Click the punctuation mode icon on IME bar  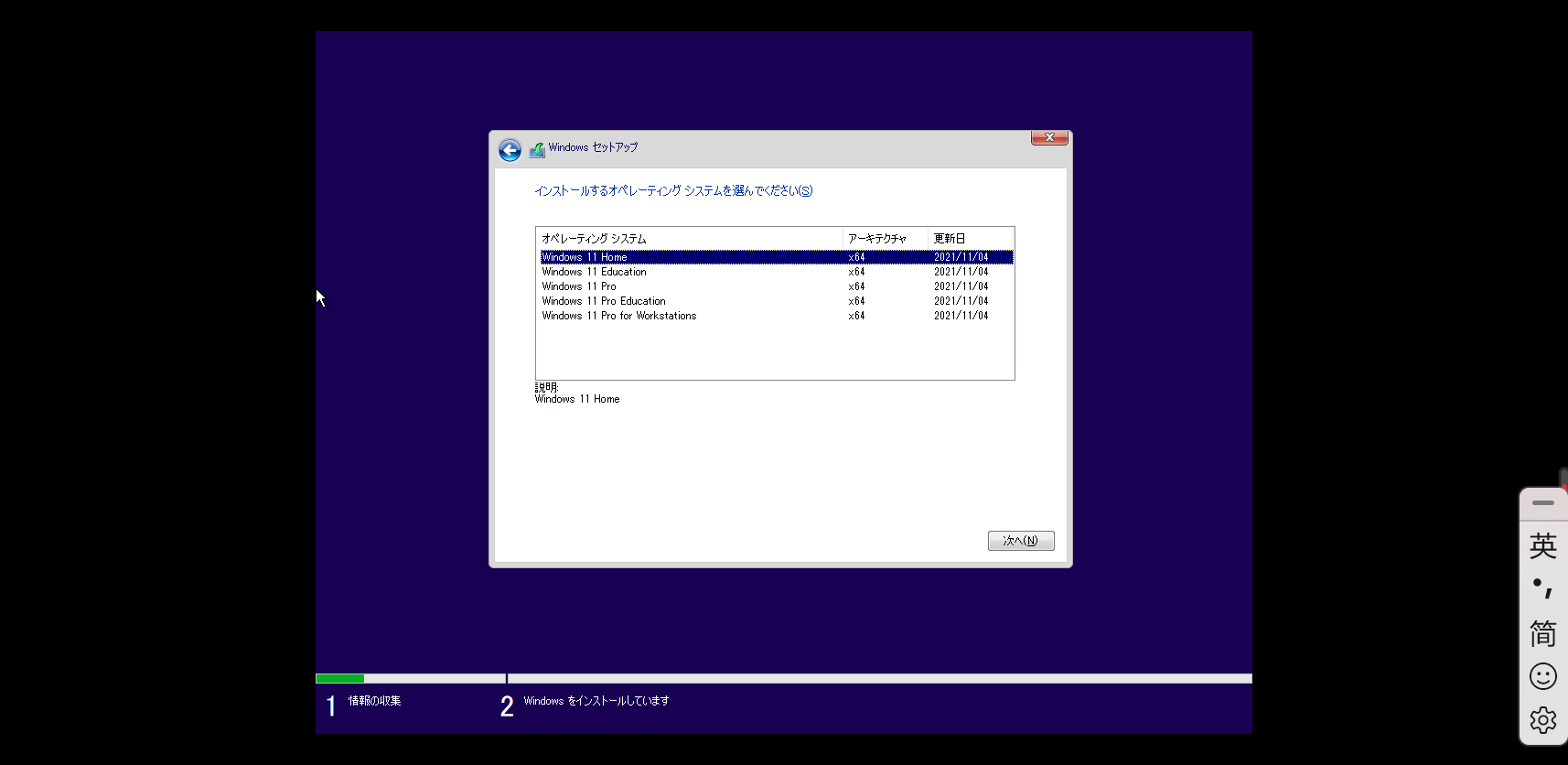(1543, 588)
